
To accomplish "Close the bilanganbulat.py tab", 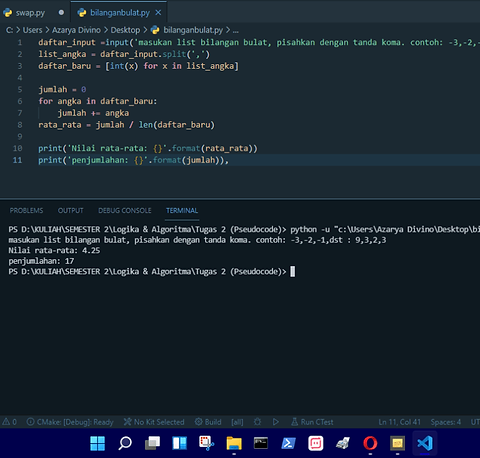I will coord(158,13).
